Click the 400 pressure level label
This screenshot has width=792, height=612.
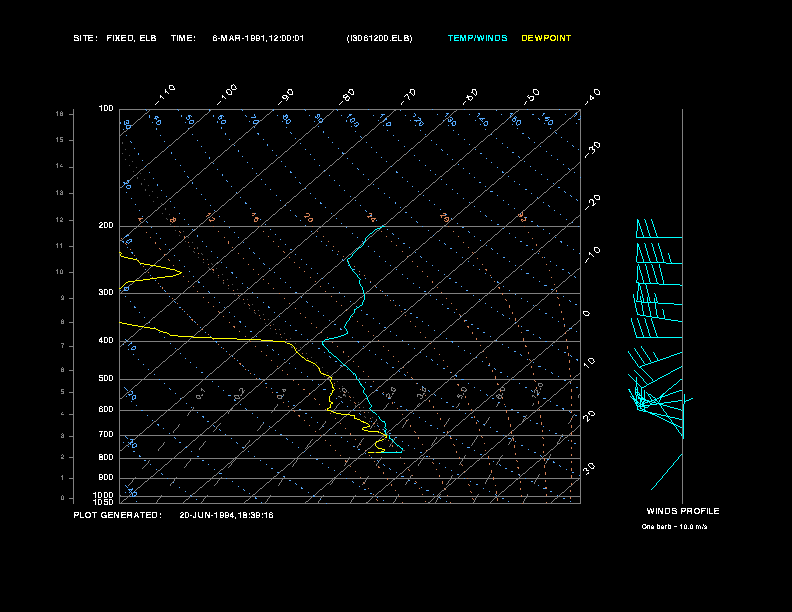pyautogui.click(x=106, y=341)
